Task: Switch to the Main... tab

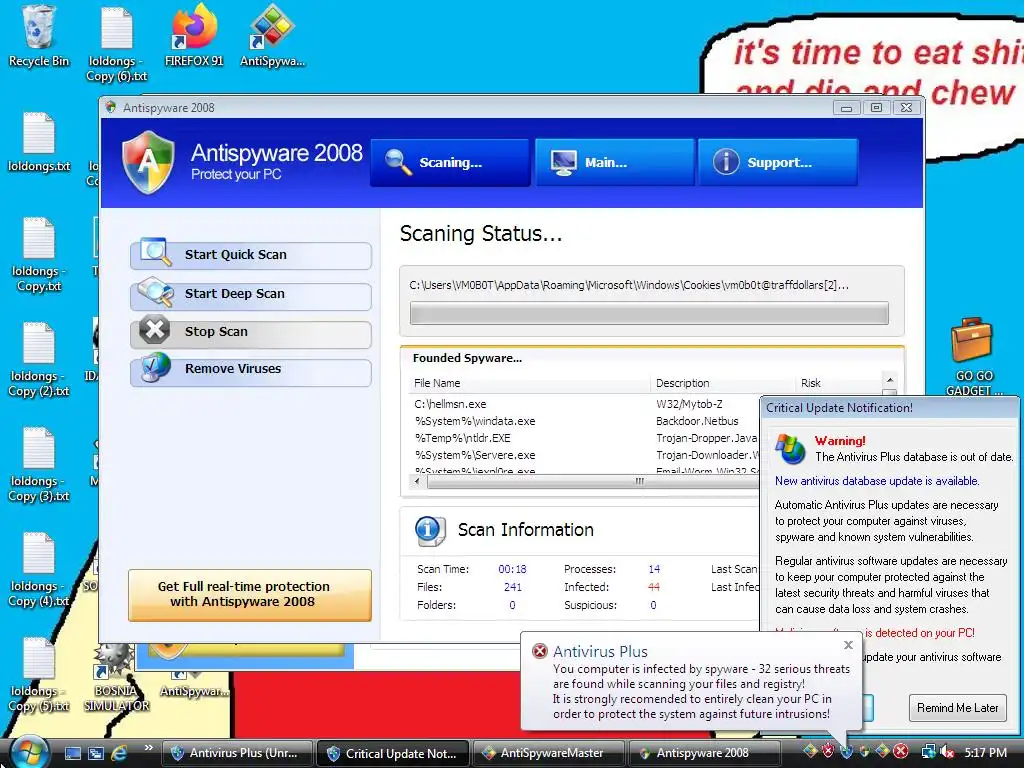Action: [615, 163]
